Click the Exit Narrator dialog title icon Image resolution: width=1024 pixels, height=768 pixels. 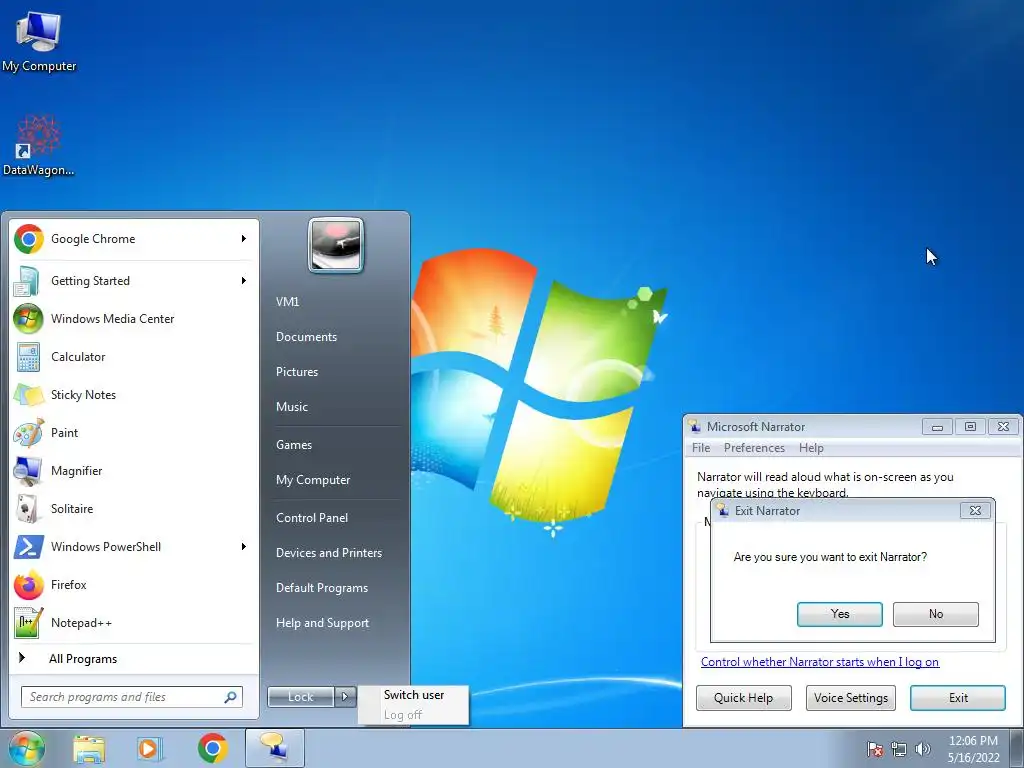tap(723, 511)
